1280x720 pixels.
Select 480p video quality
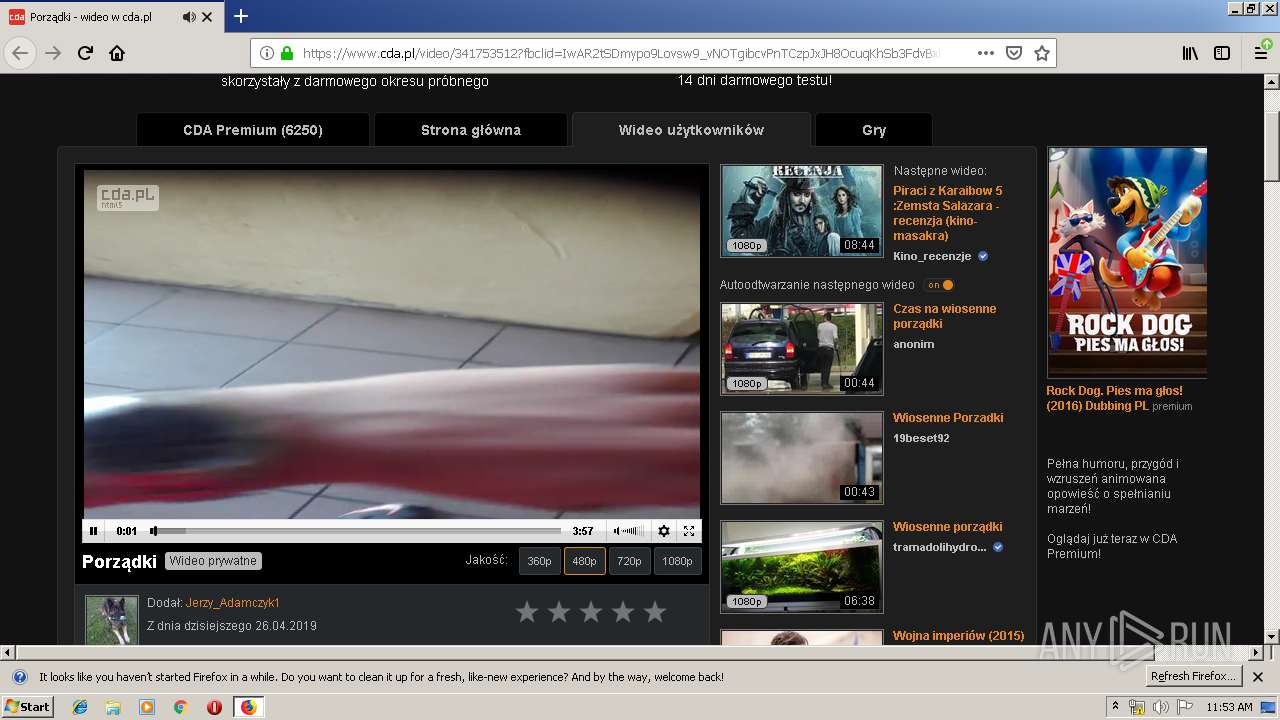click(x=584, y=561)
